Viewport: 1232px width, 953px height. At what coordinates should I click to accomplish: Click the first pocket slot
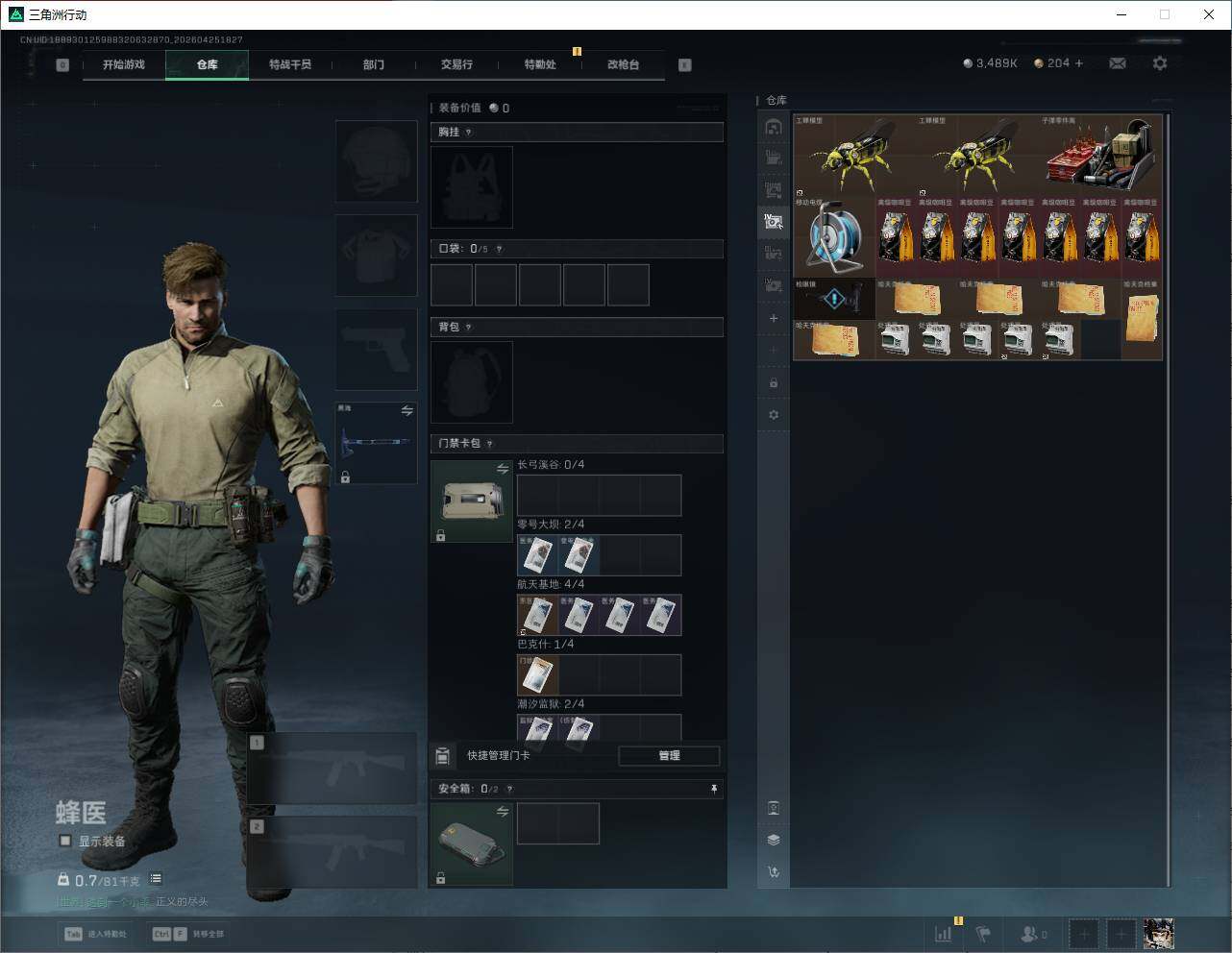[x=452, y=285]
